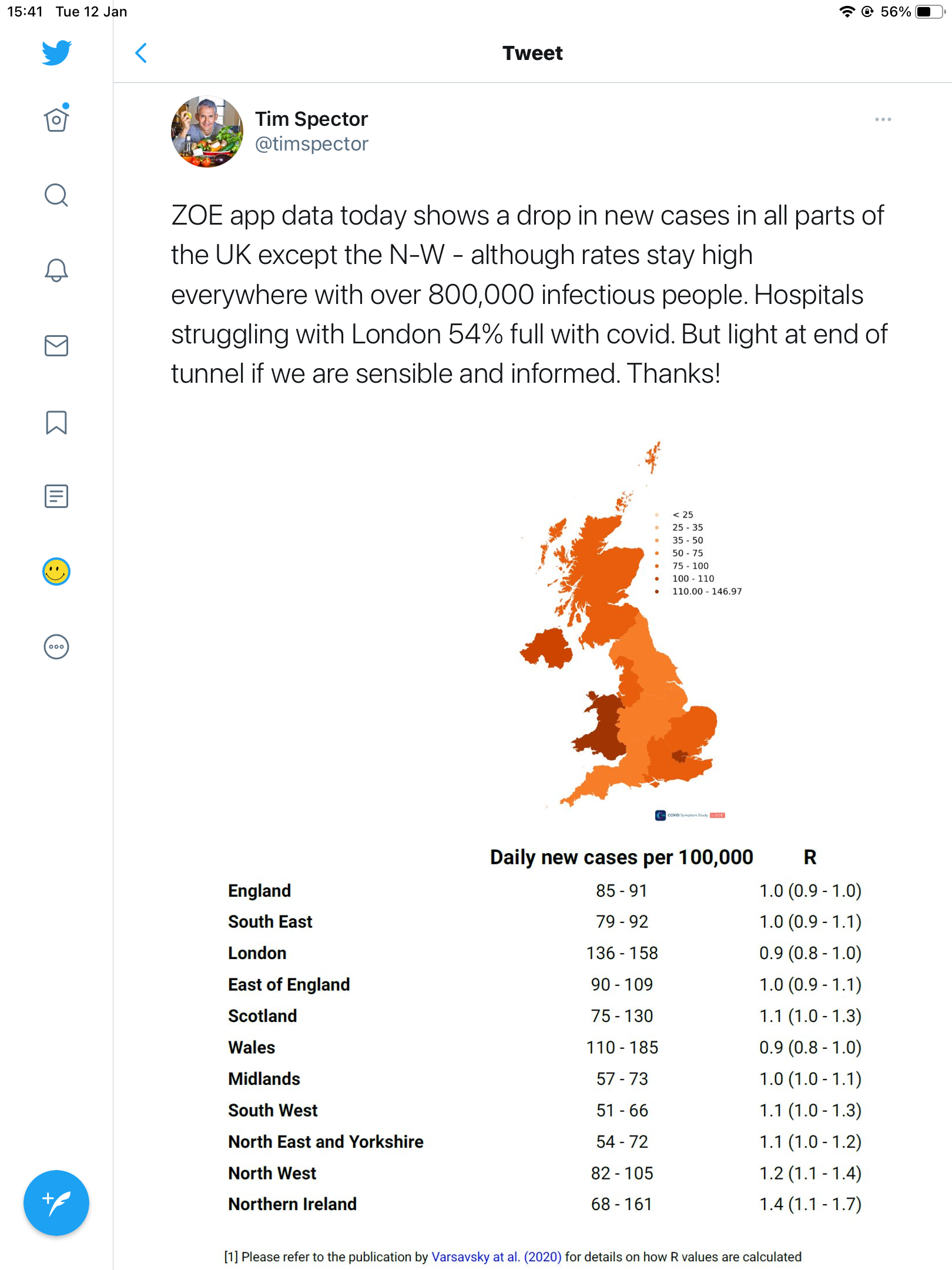Tap the Tim Spector display name
Viewport: 952px width, 1270px height.
[x=311, y=119]
